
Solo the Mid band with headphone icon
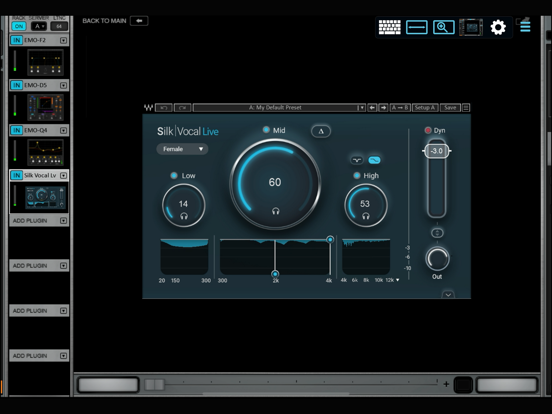pos(276,211)
